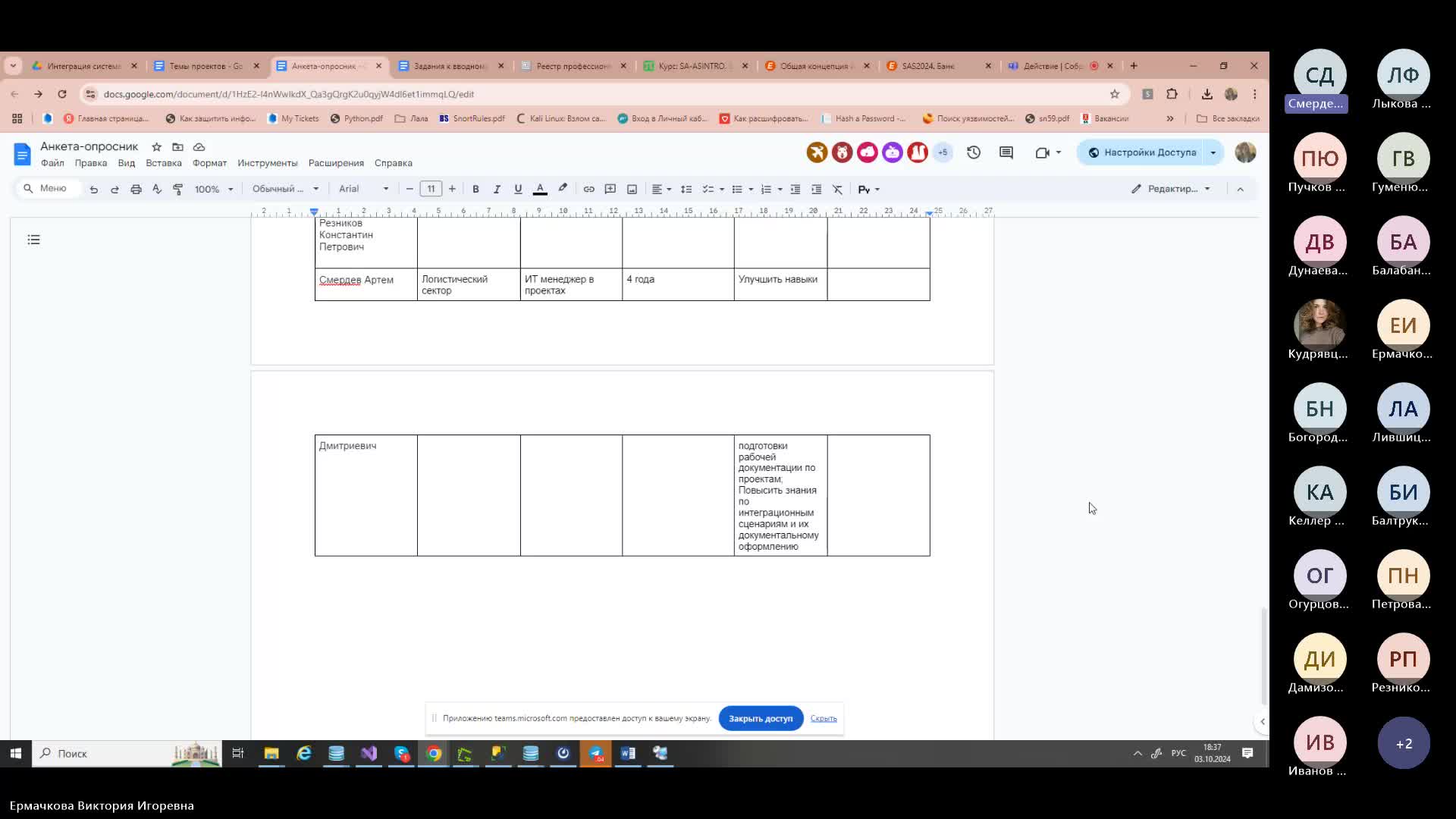1456x819 pixels.
Task: Open the highlight color pen
Action: click(x=562, y=190)
